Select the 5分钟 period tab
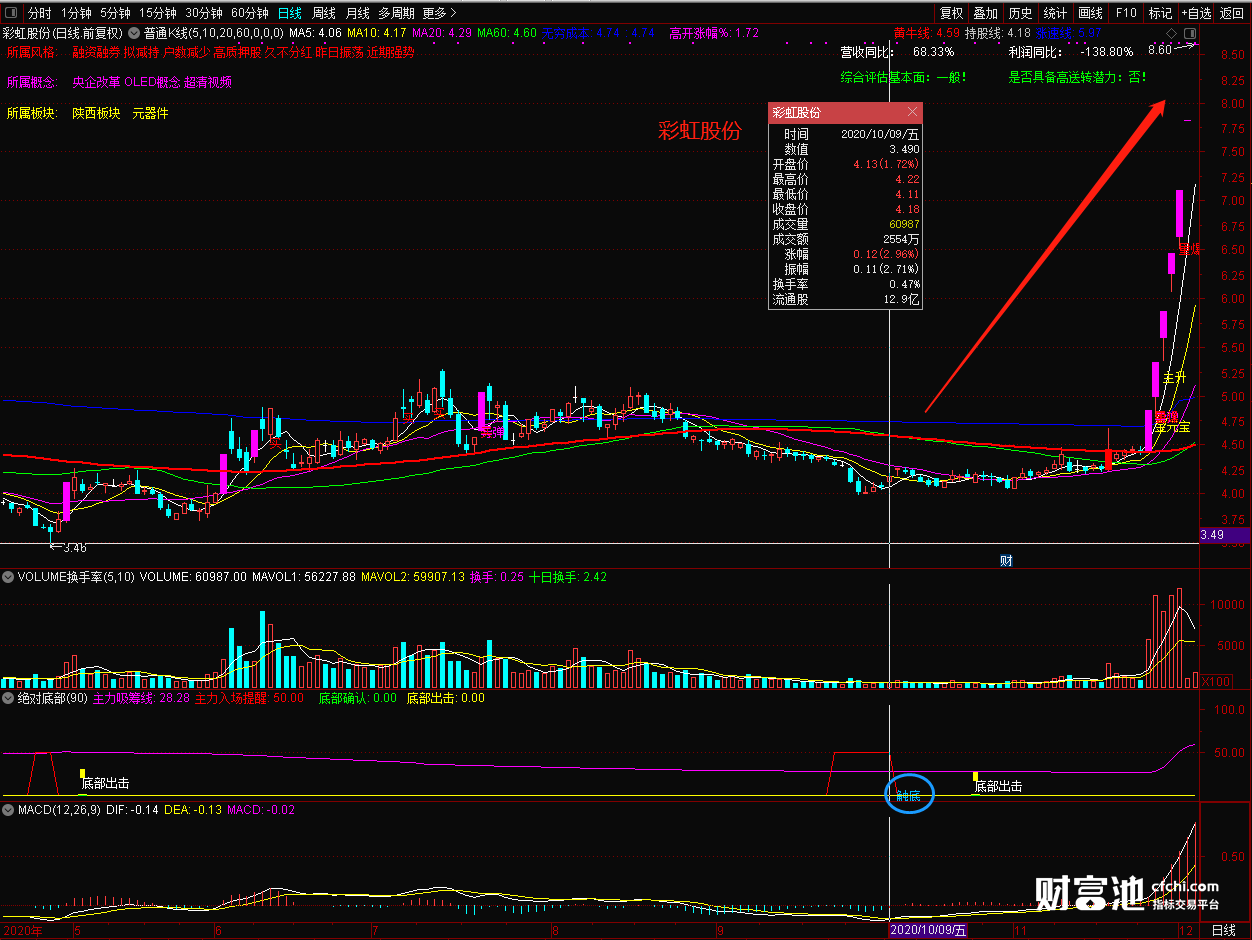The width and height of the screenshot is (1252, 940). tap(115, 13)
